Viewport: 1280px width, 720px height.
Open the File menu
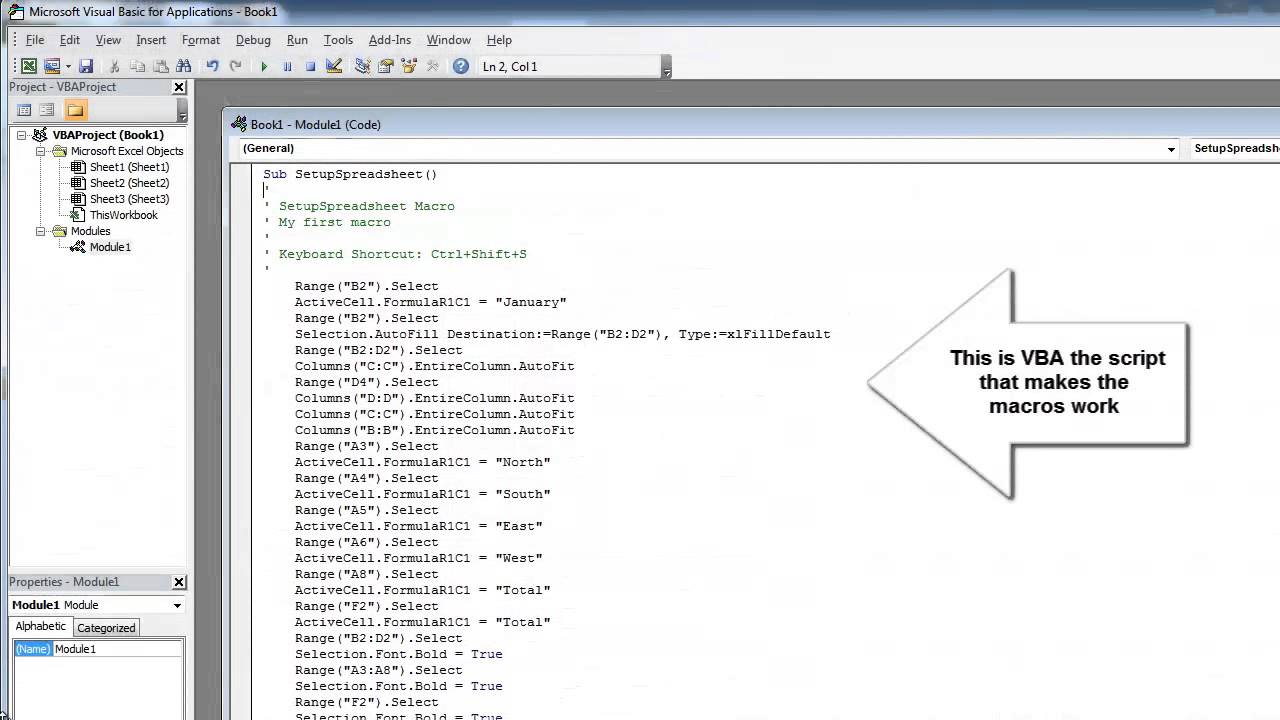tap(35, 40)
